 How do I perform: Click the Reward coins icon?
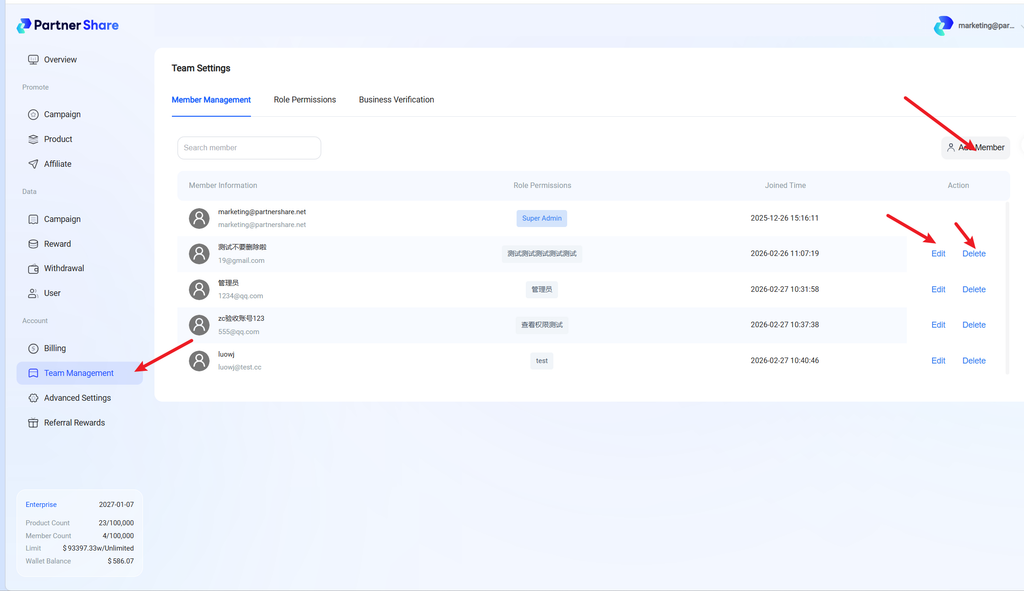(33, 244)
